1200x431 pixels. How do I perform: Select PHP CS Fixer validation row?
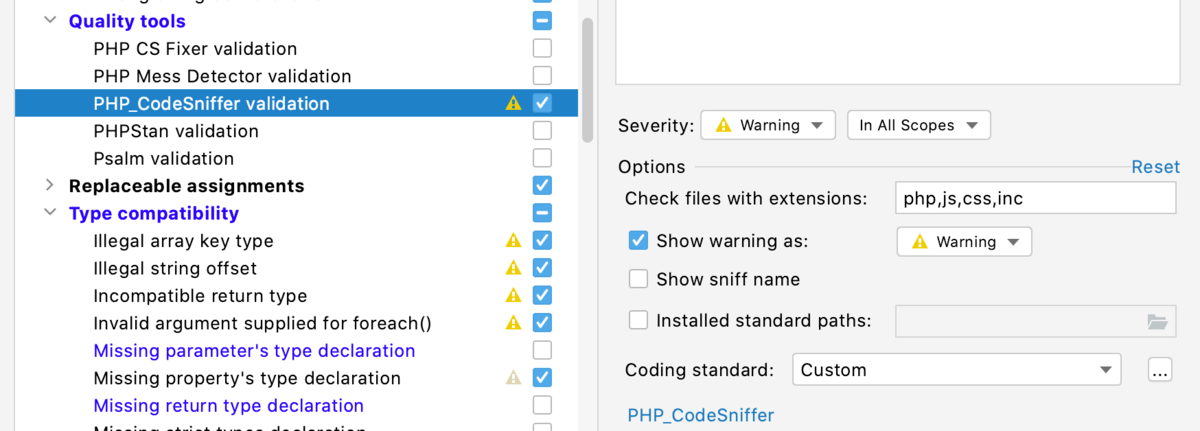point(195,48)
